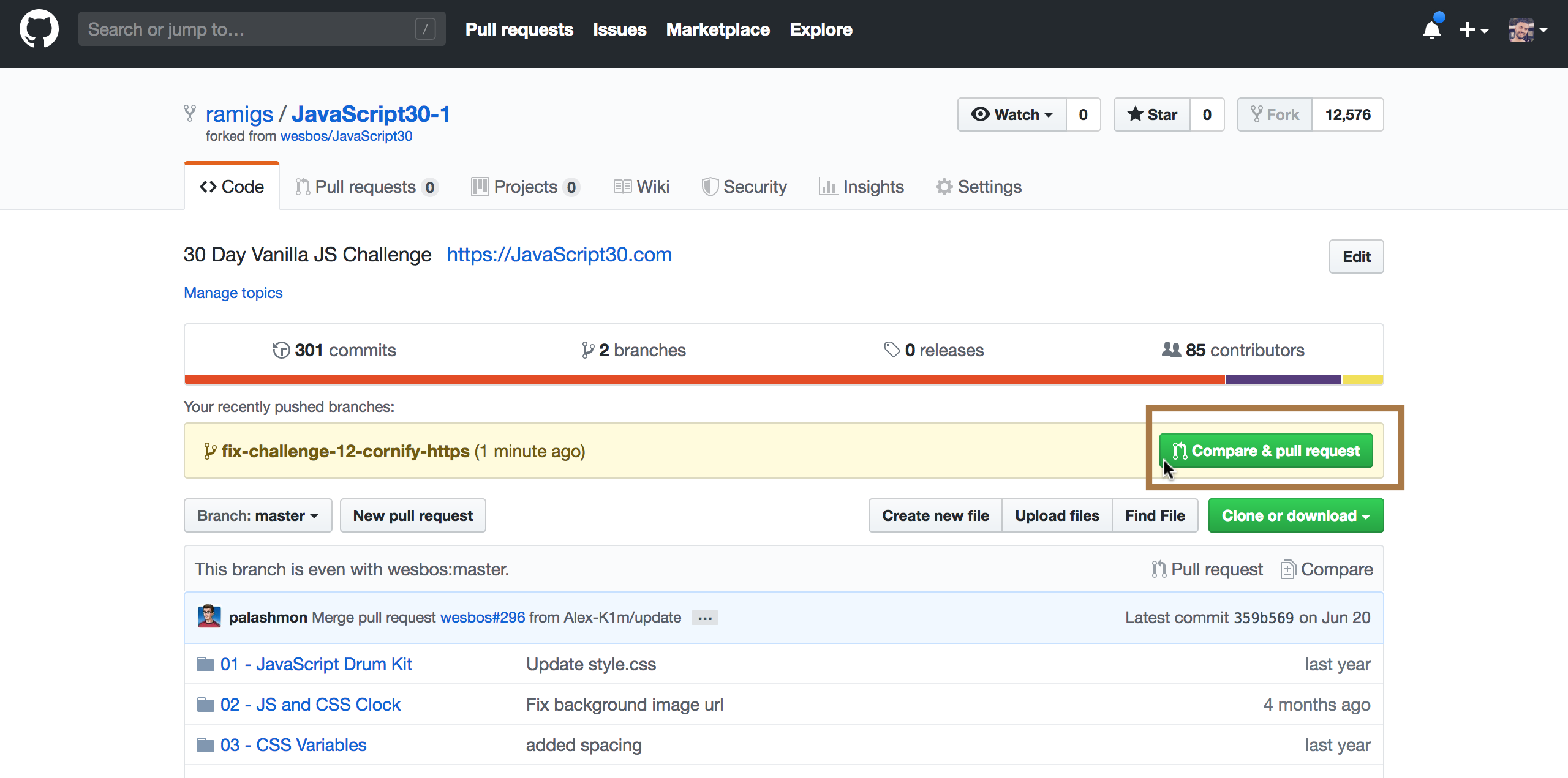The image size is (1568, 778).
Task: Open the JavaScript30-1 repository link
Action: pyautogui.click(x=371, y=114)
